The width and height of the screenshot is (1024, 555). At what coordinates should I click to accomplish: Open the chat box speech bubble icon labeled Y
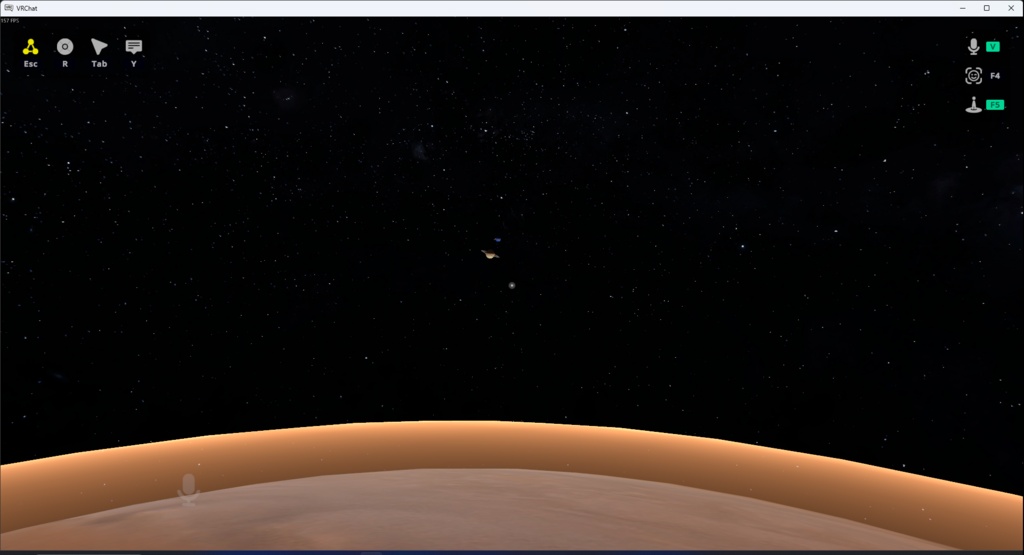click(x=134, y=47)
